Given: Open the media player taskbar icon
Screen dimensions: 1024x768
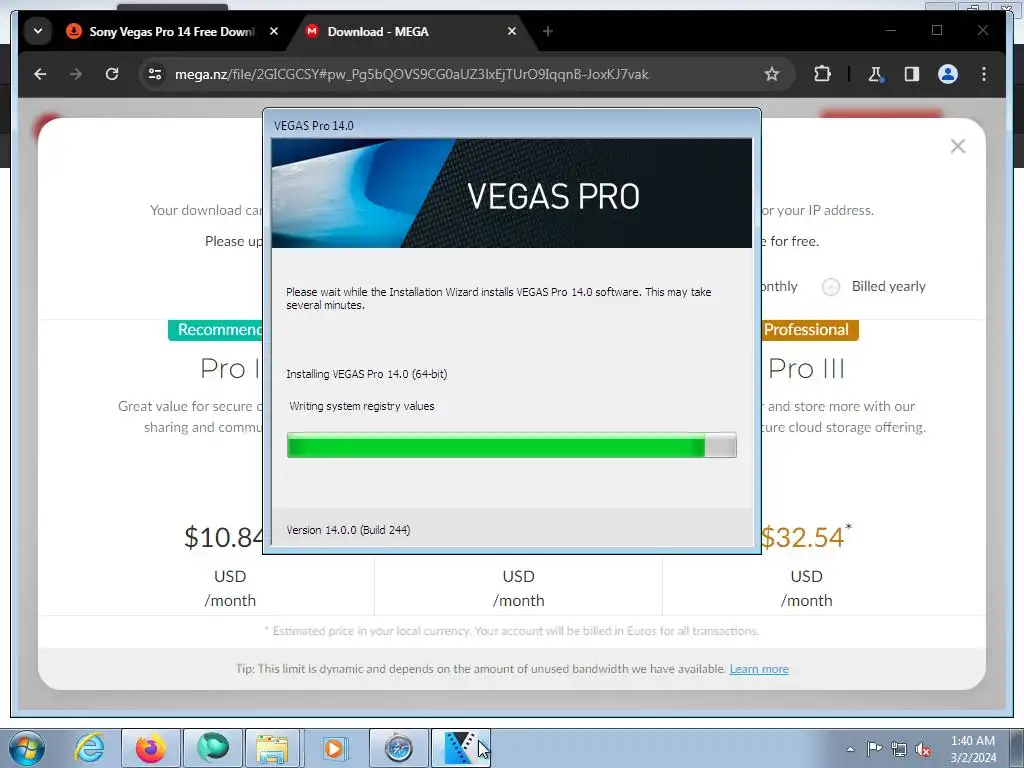Looking at the screenshot, I should click(334, 748).
